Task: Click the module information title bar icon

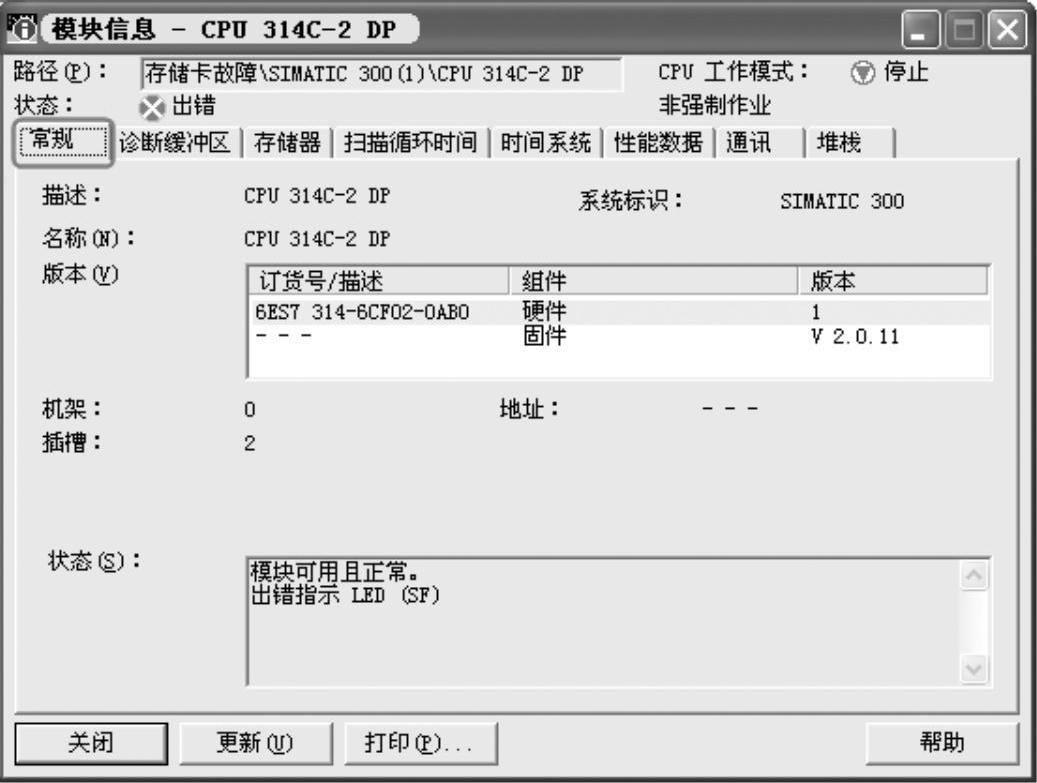Action: click(x=22, y=28)
